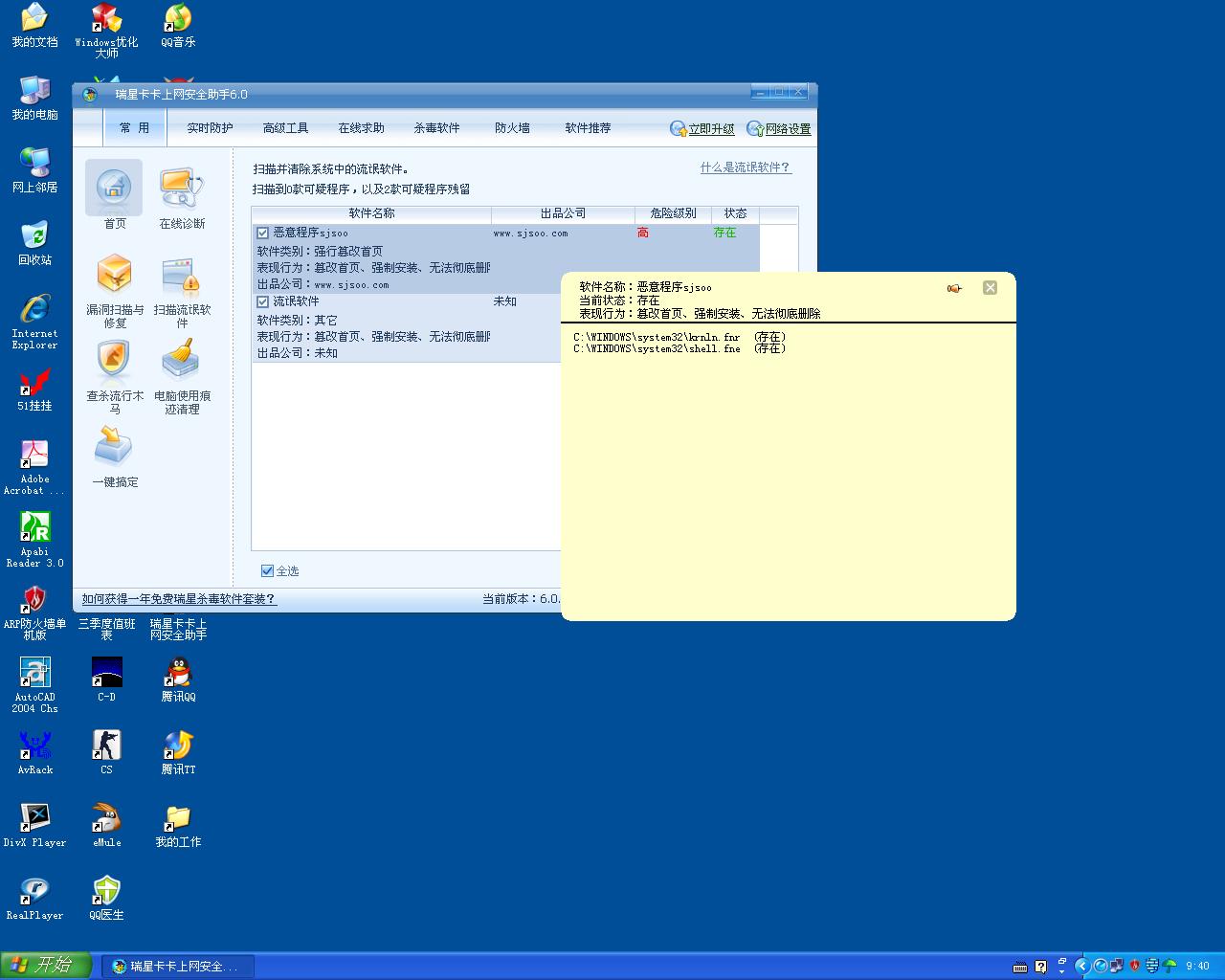Uncheck the 流氓软件 row checkbox
Image resolution: width=1225 pixels, height=980 pixels.
point(263,301)
